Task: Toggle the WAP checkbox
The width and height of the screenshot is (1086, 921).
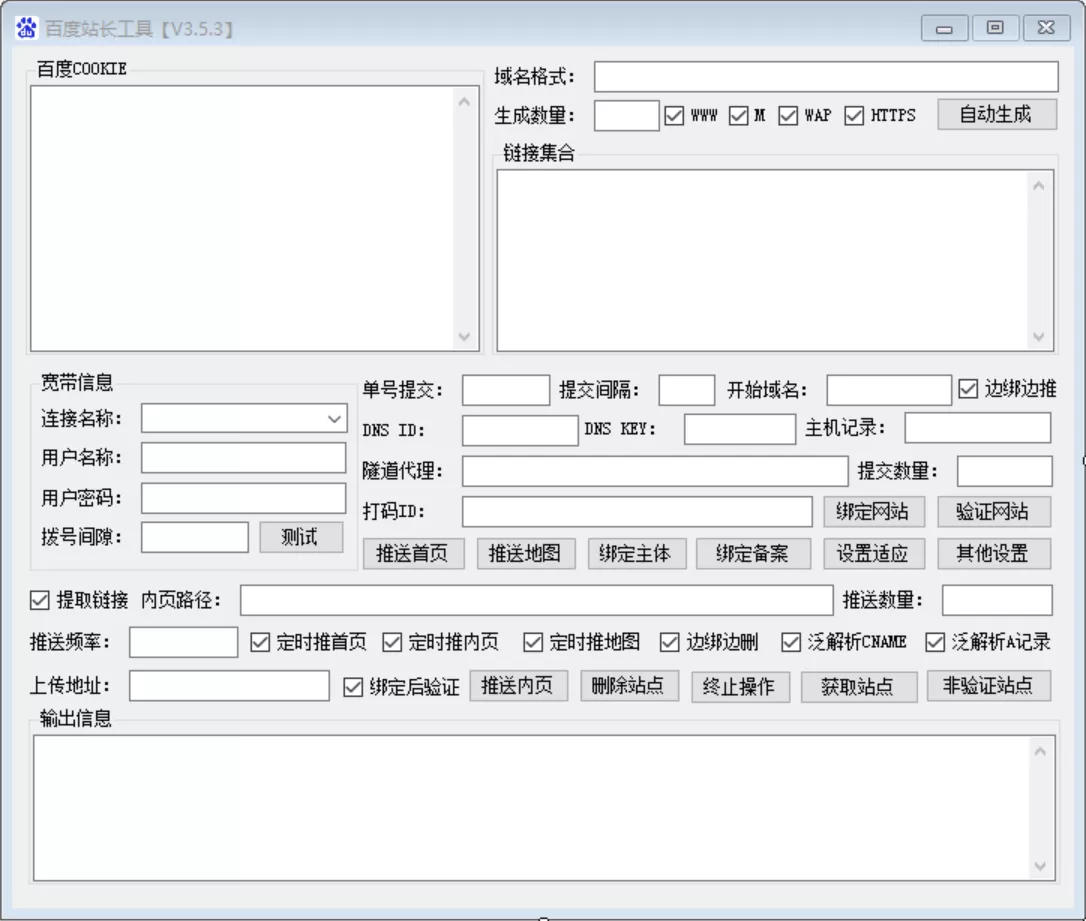Action: [788, 116]
